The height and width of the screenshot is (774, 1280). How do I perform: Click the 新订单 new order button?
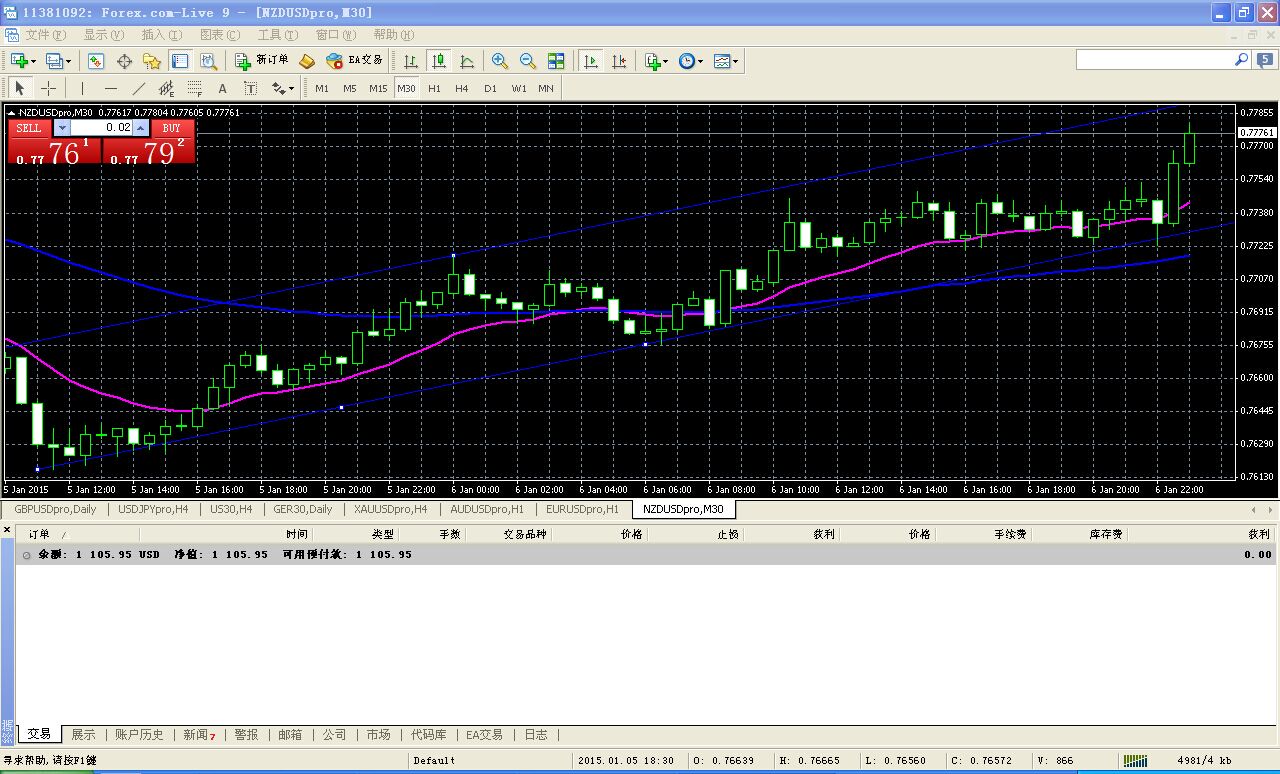pyautogui.click(x=262, y=61)
